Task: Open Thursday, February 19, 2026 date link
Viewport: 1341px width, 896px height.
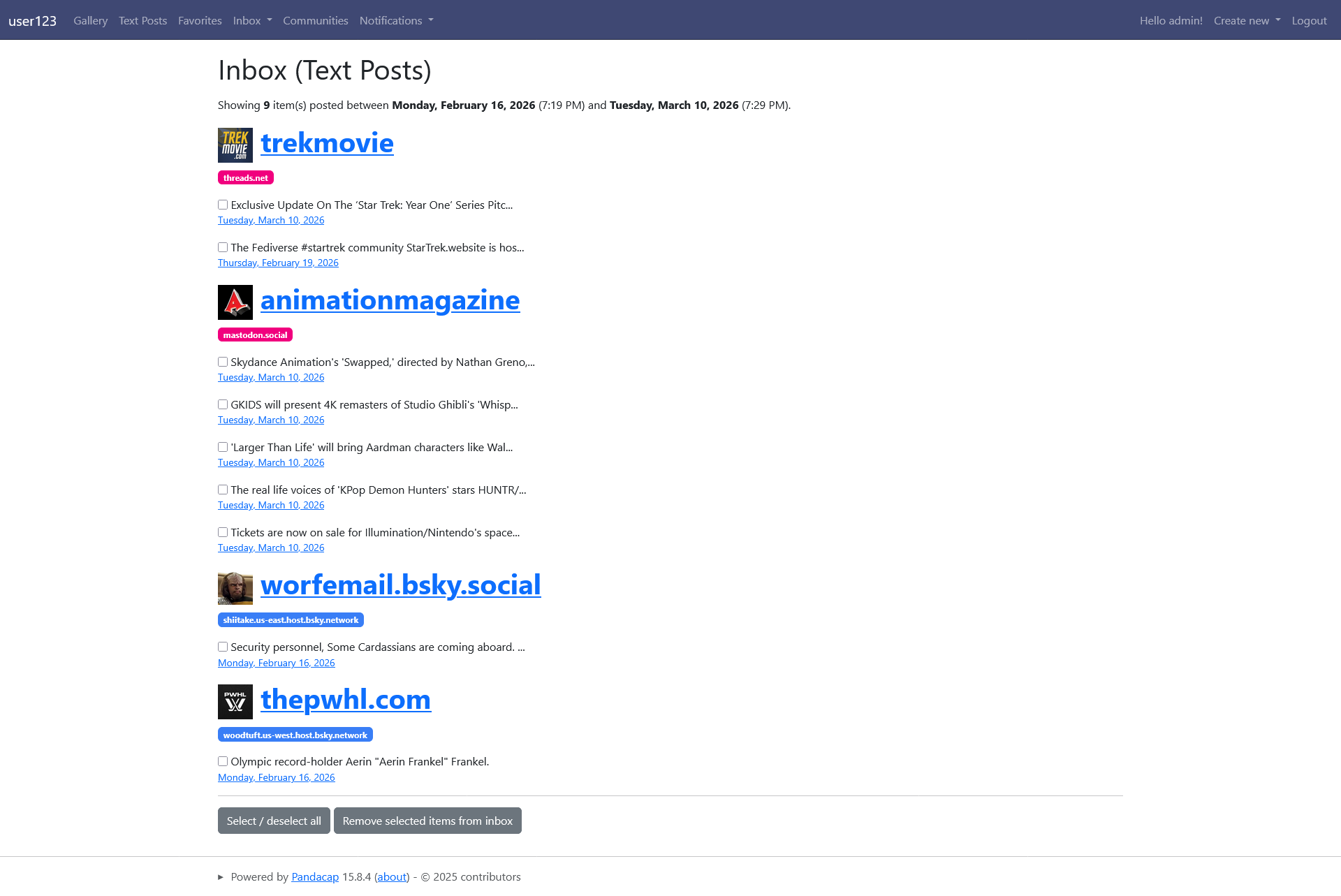Action: pyautogui.click(x=278, y=263)
